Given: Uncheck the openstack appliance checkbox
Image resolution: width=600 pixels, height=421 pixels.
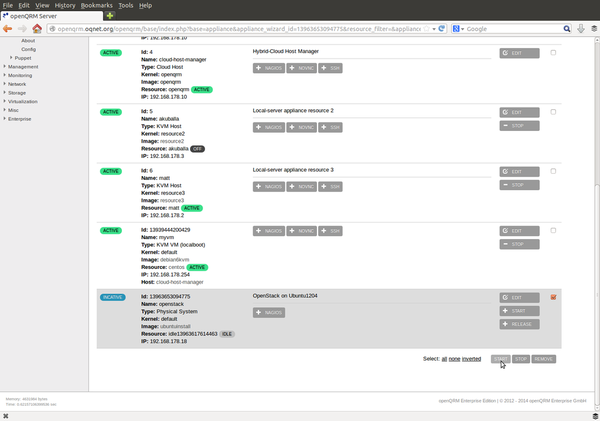Looking at the screenshot, I should 553,297.
